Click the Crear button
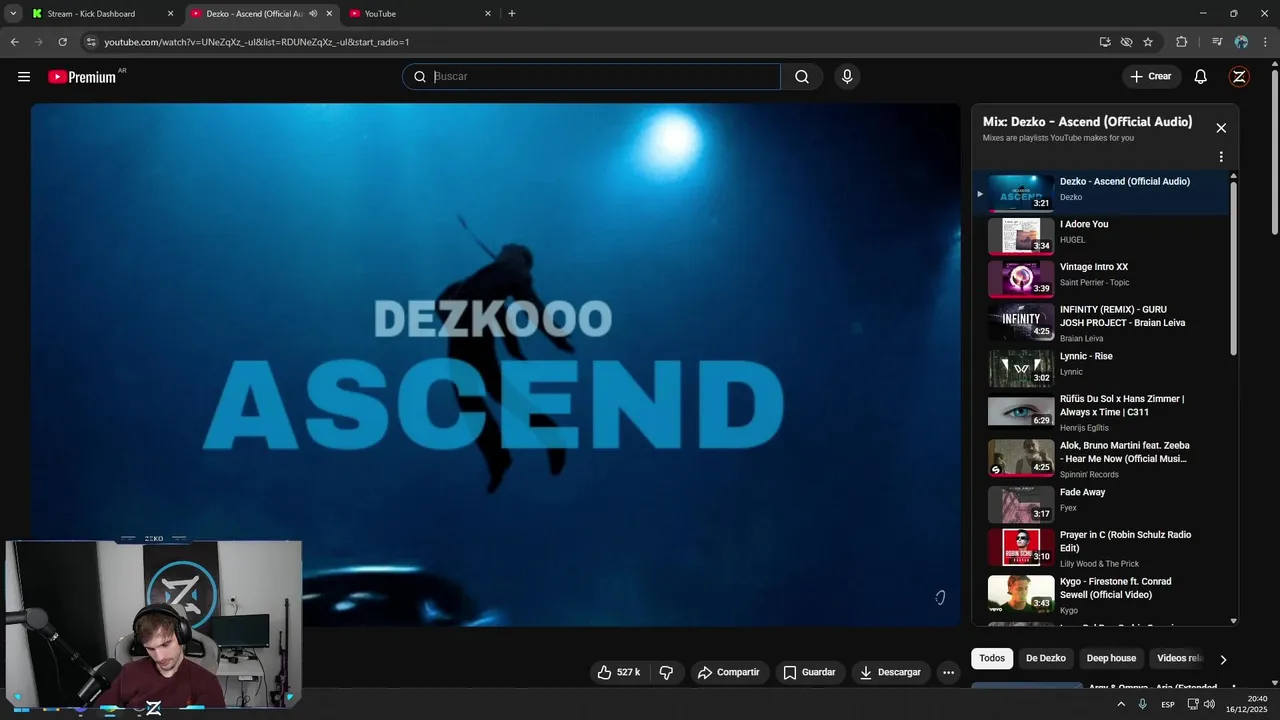This screenshot has width=1280, height=720. pos(1150,77)
